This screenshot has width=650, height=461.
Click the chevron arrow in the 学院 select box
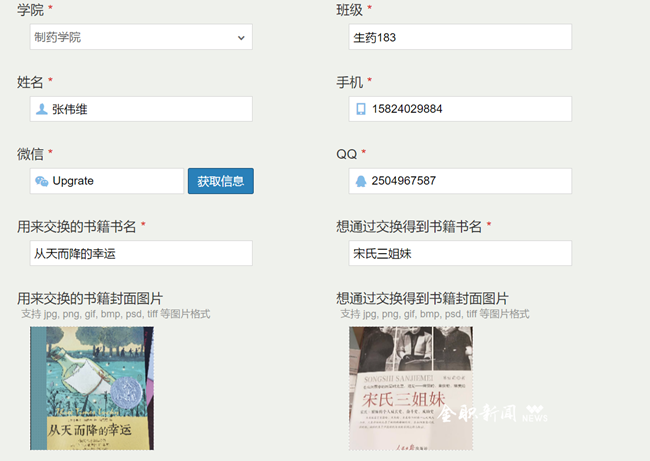tap(241, 38)
